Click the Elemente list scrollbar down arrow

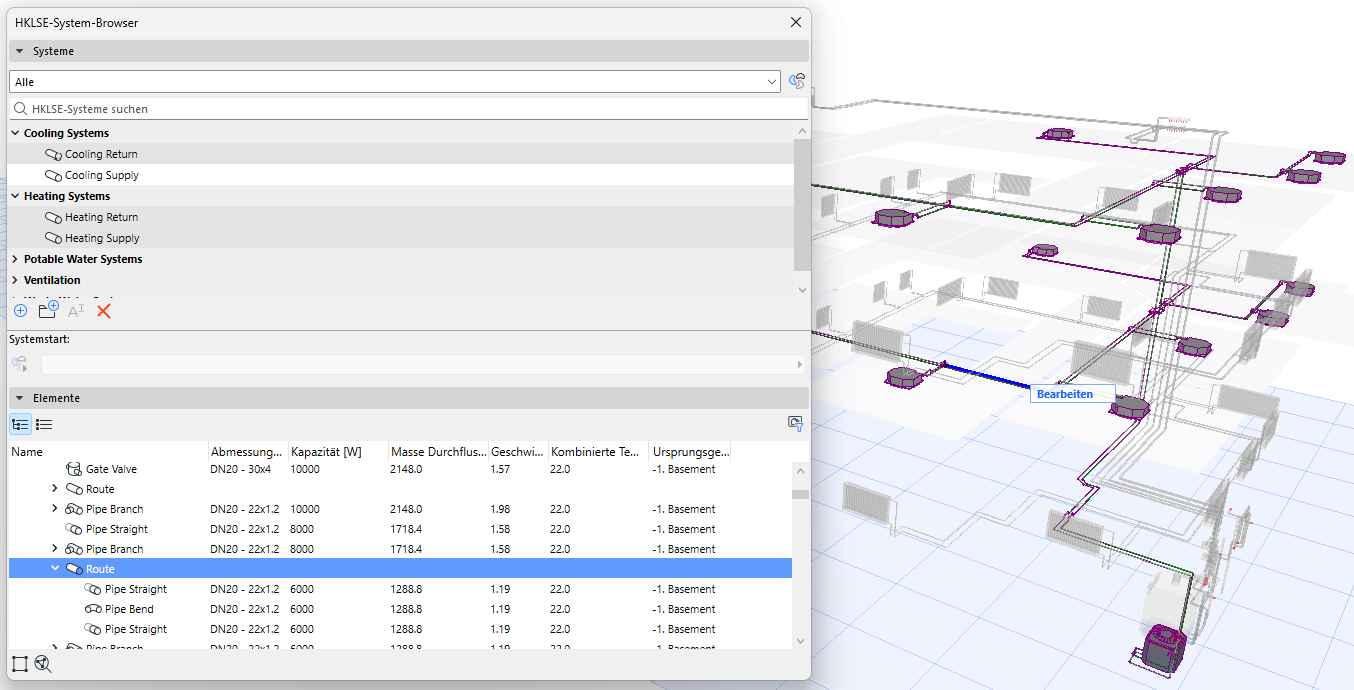[x=800, y=640]
